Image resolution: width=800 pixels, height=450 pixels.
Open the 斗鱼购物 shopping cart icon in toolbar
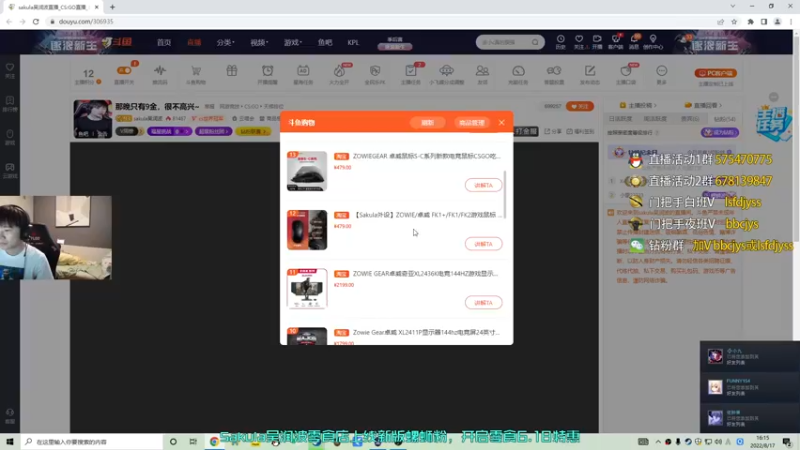pyautogui.click(x=195, y=71)
